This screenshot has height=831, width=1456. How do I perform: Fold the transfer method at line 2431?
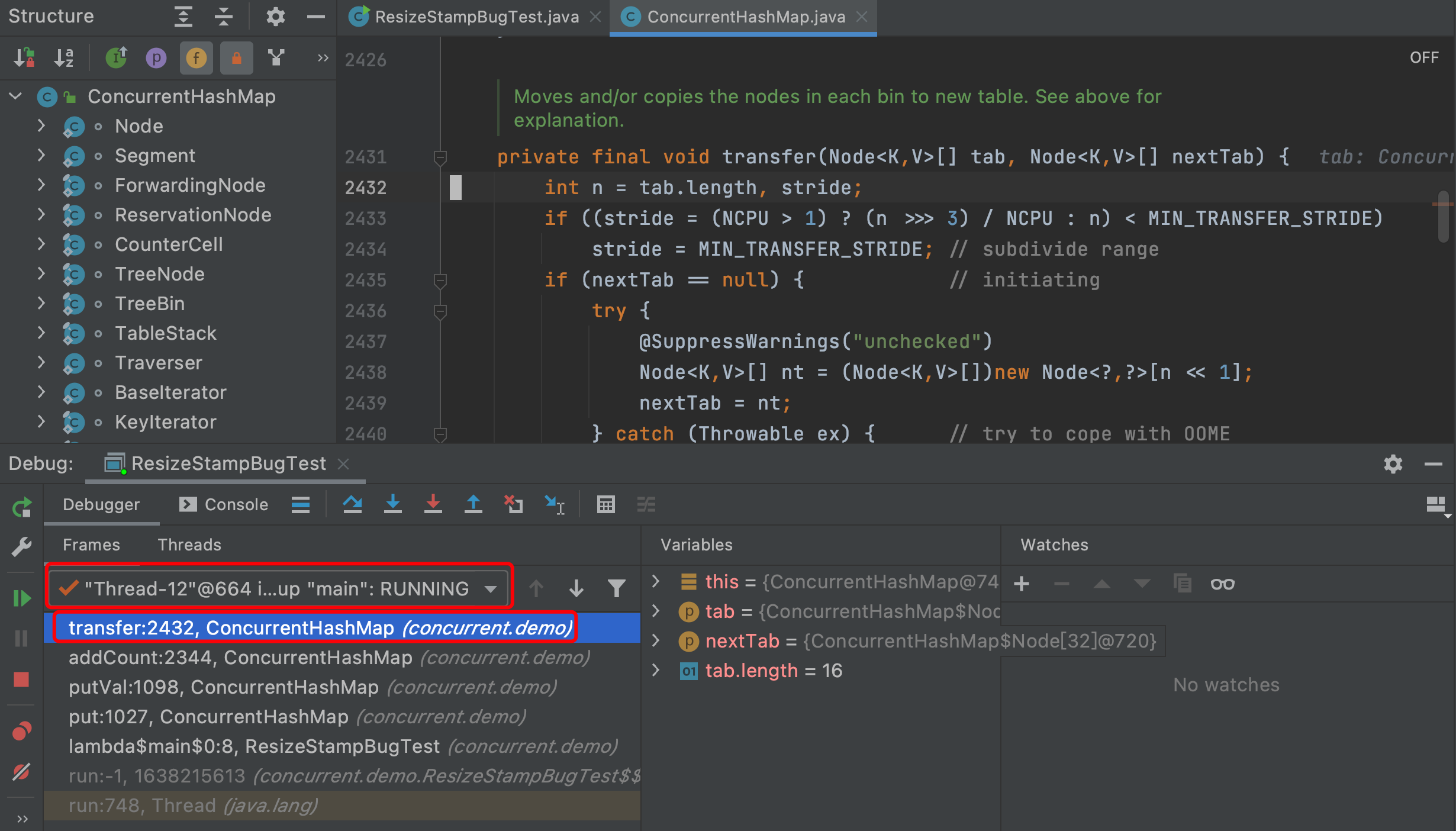(440, 157)
